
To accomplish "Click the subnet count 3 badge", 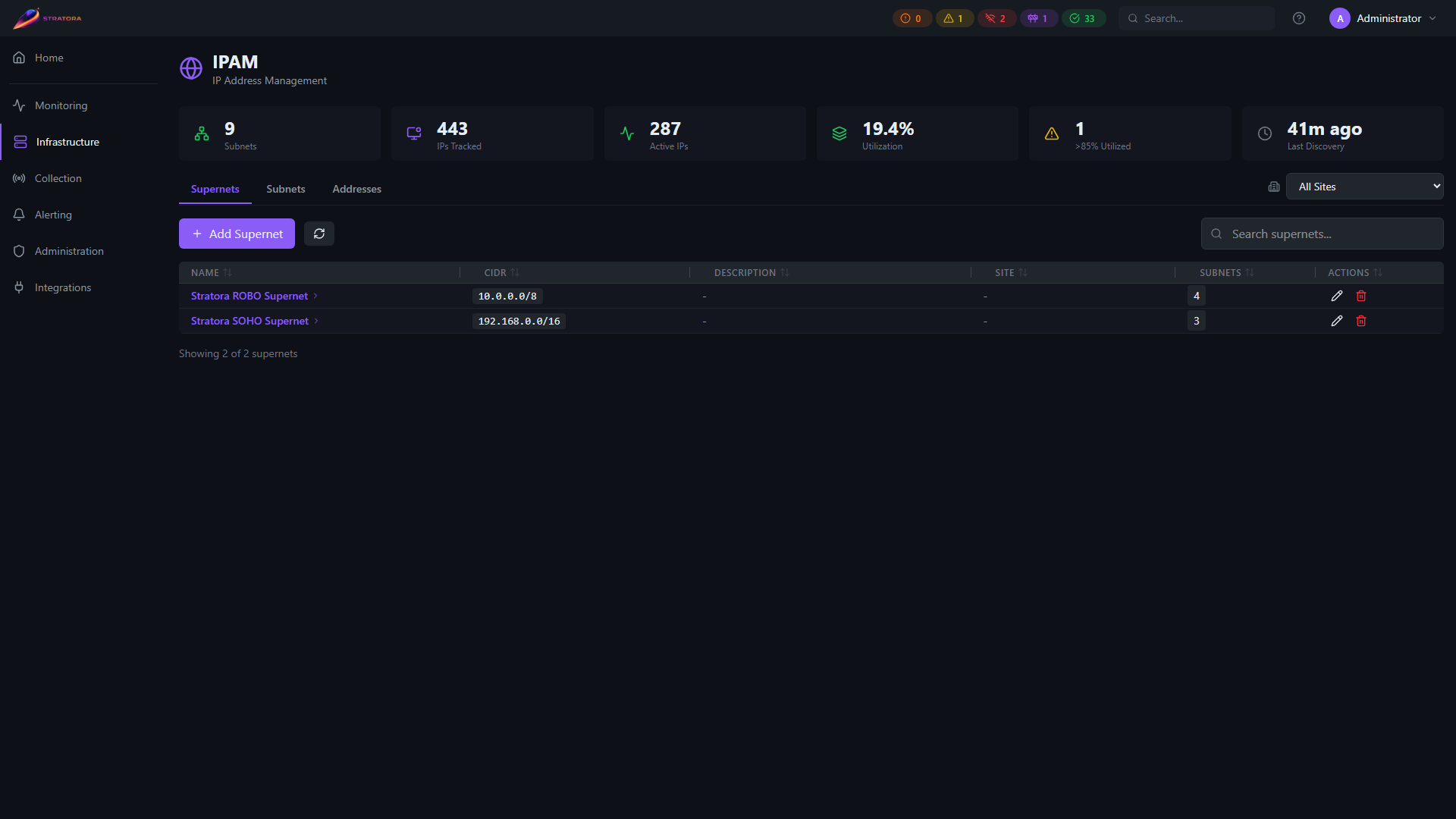I will [x=1197, y=321].
